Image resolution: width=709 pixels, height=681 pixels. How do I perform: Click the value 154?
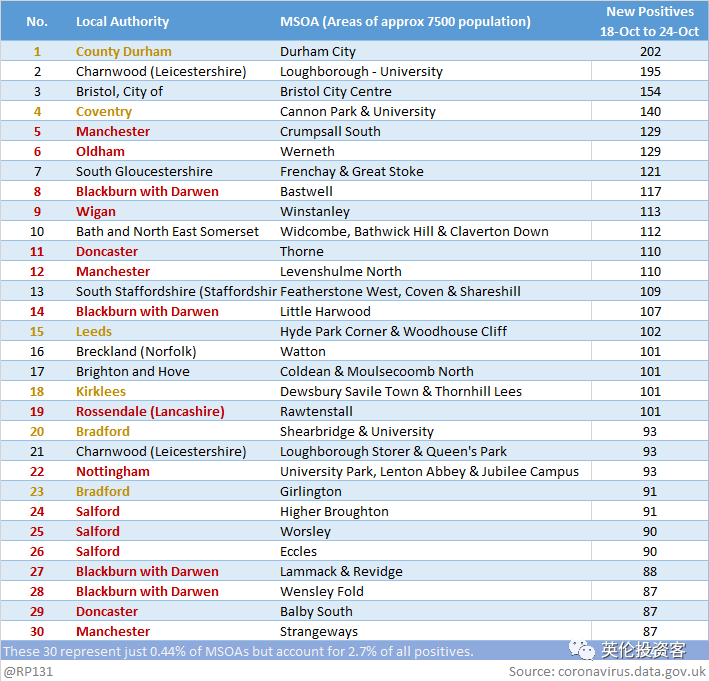(x=650, y=91)
